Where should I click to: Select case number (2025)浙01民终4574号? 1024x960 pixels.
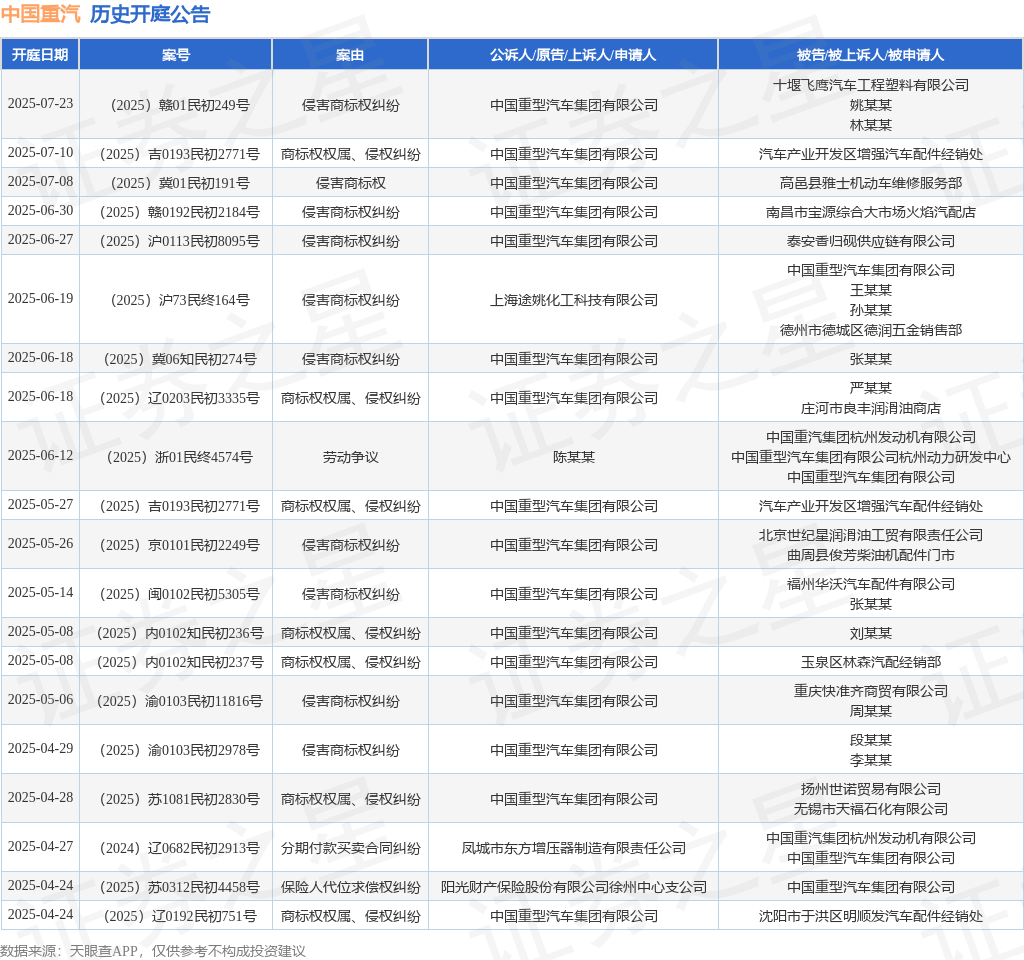176,457
